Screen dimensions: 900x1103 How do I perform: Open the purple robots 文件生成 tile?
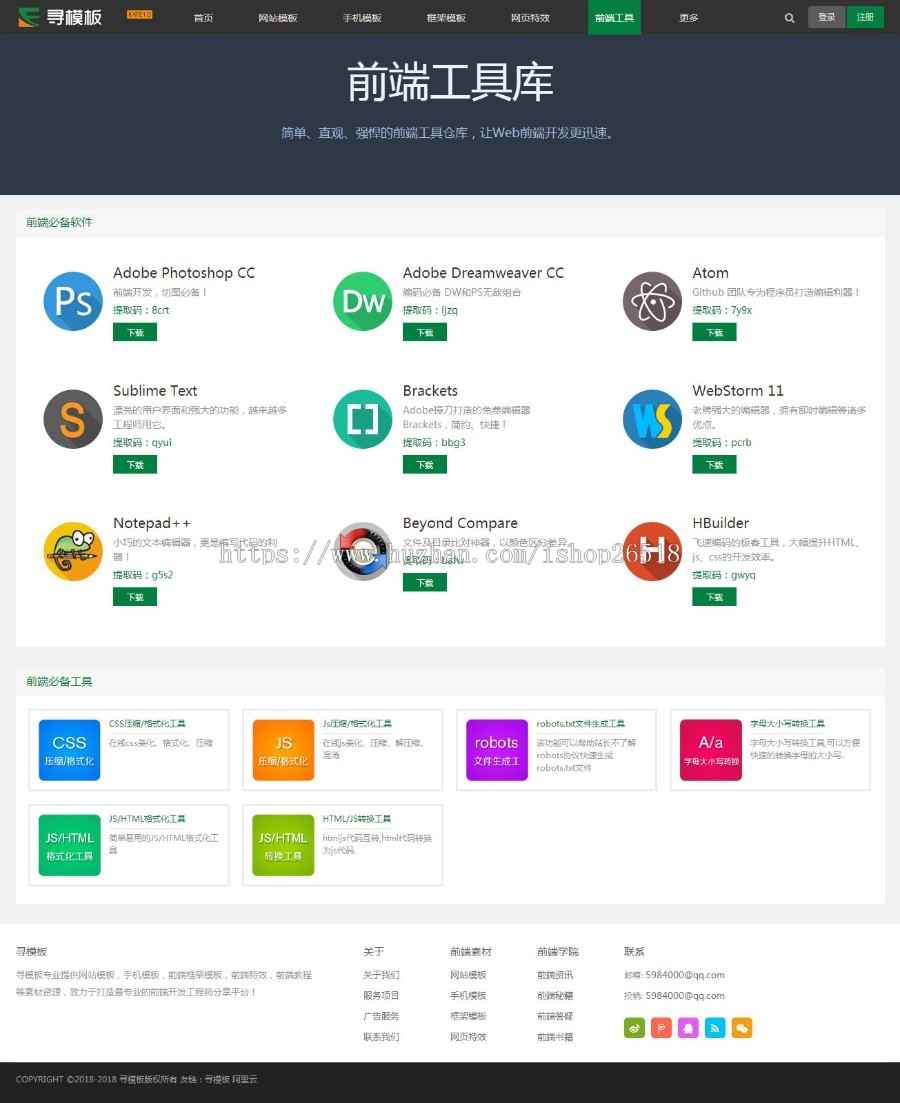coord(497,750)
